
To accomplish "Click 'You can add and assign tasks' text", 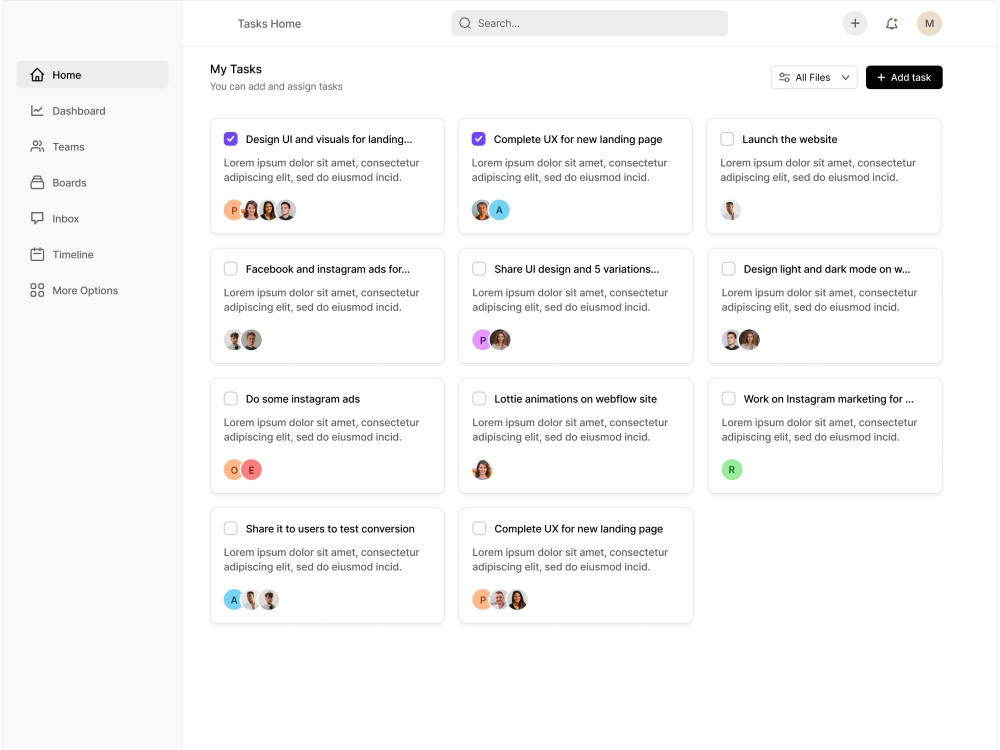I will point(276,86).
